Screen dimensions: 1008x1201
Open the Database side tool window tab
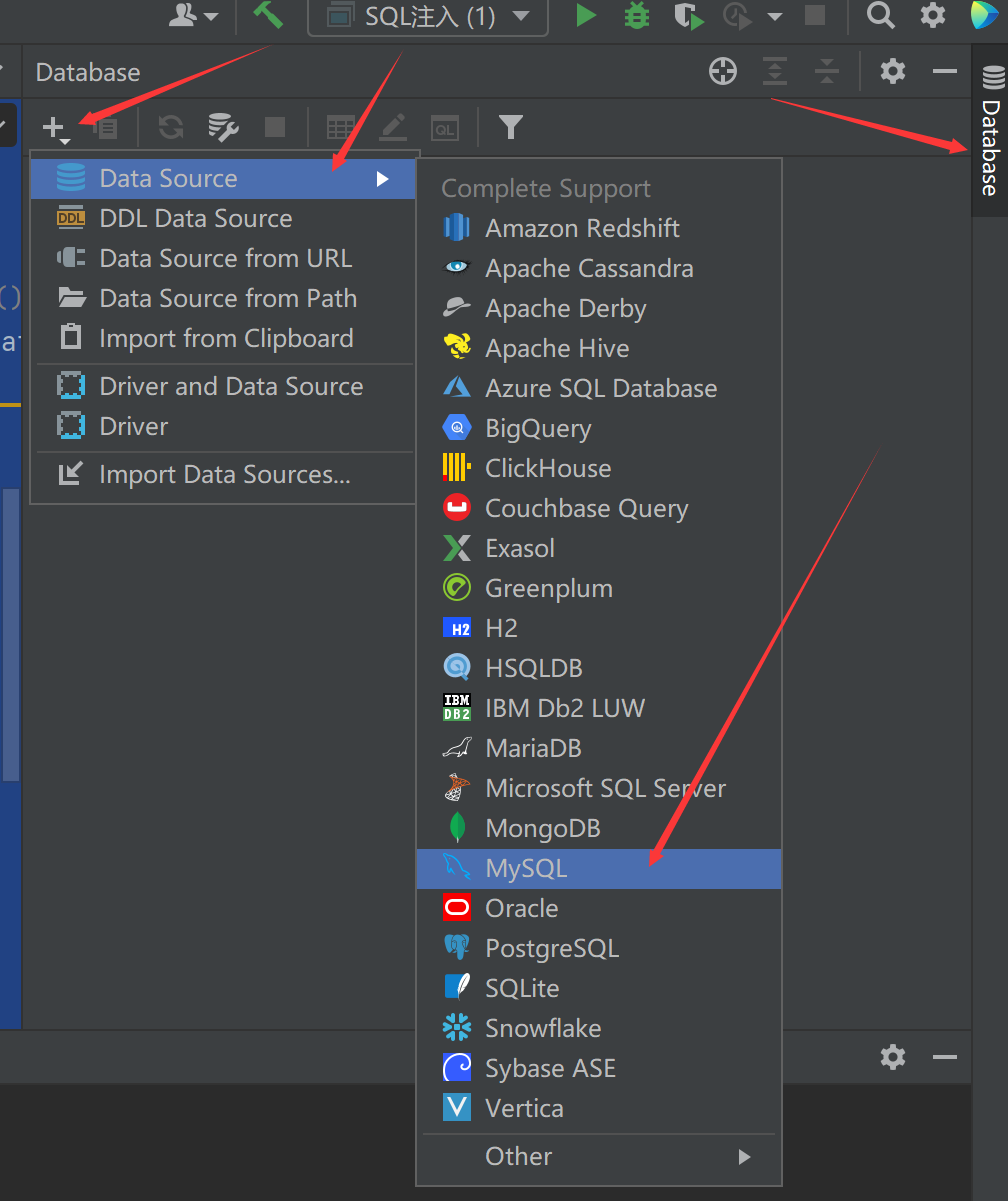990,130
